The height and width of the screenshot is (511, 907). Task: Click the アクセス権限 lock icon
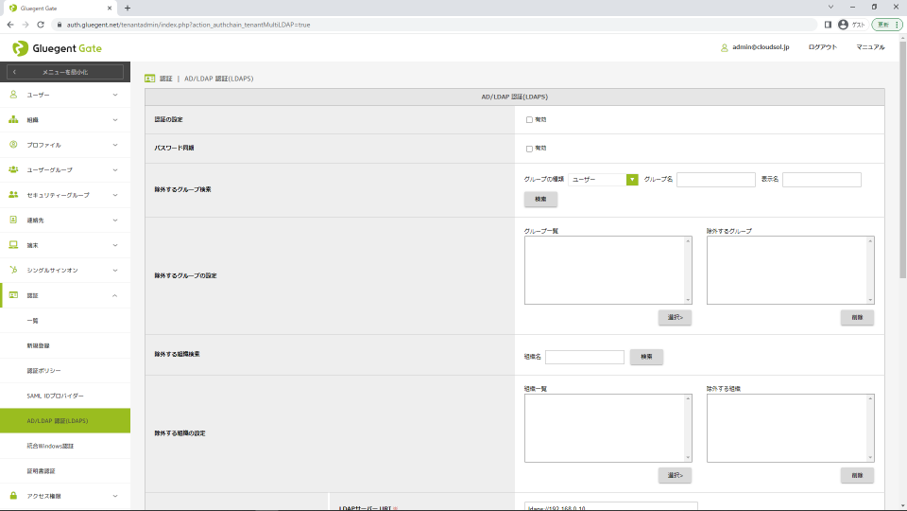14,496
